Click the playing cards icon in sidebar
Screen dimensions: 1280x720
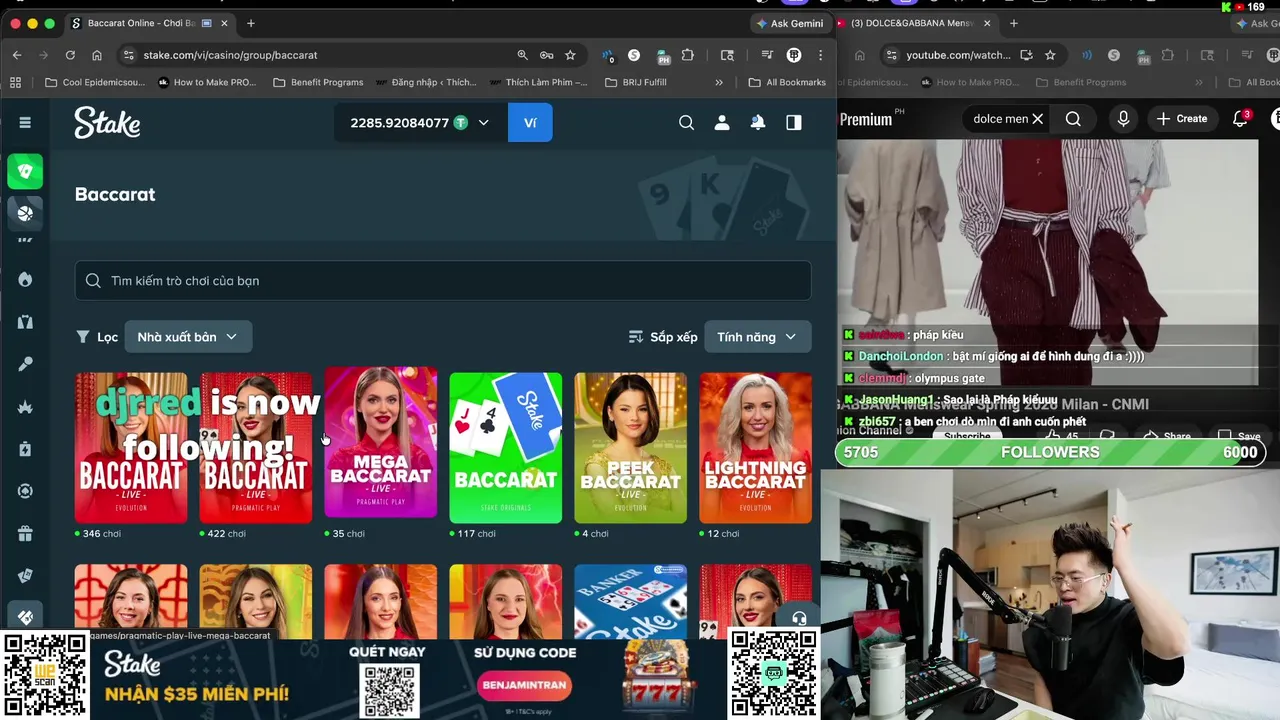pyautogui.click(x=25, y=575)
